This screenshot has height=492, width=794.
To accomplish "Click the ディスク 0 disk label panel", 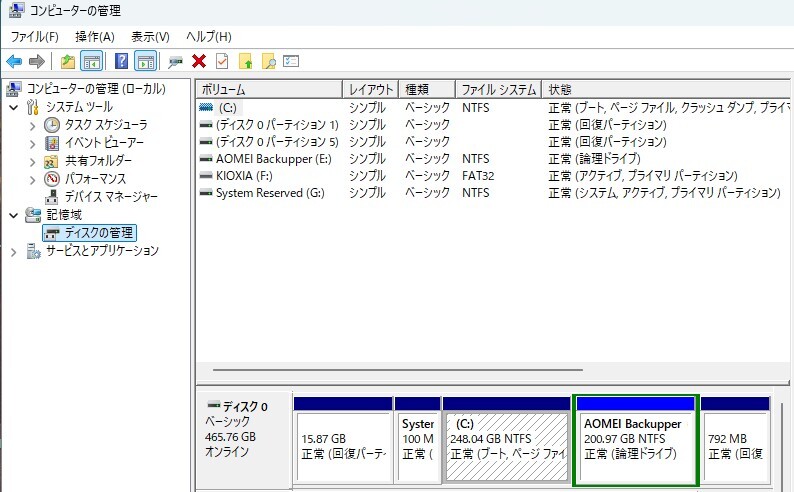I will [x=244, y=437].
